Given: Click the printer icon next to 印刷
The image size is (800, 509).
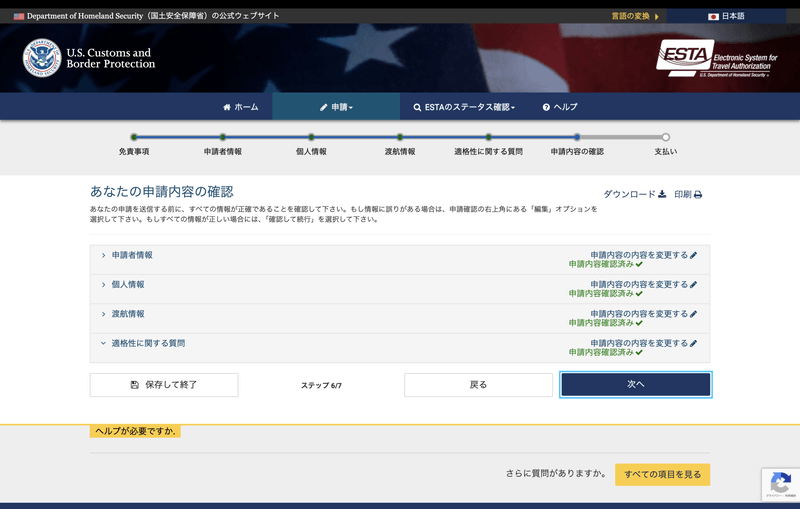Looking at the screenshot, I should click(x=698, y=194).
